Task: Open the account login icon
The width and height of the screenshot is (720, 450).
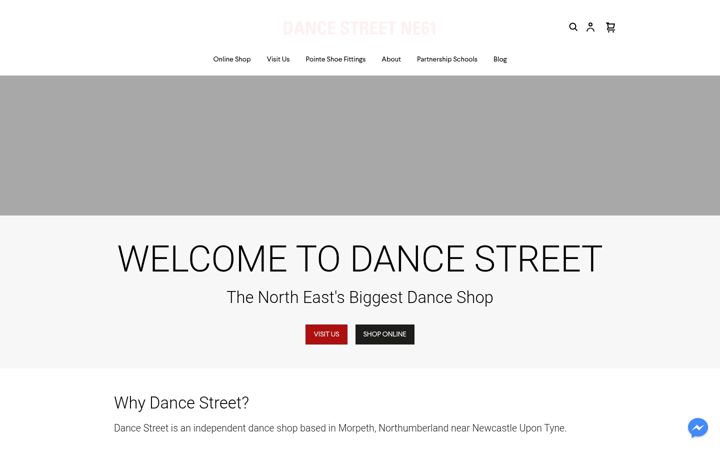Action: tap(591, 27)
